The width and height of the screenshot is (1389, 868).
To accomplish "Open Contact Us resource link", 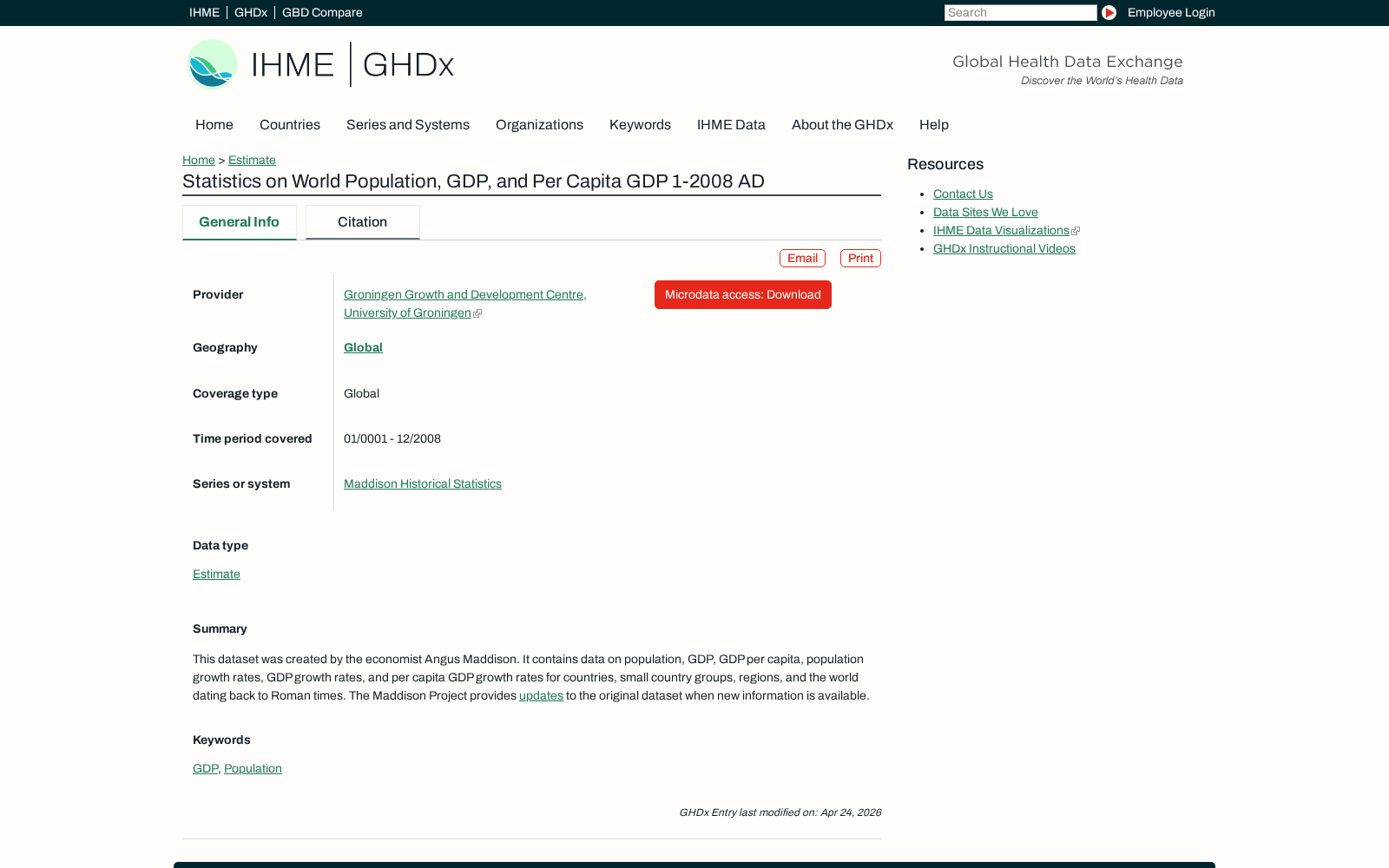I will click(963, 194).
